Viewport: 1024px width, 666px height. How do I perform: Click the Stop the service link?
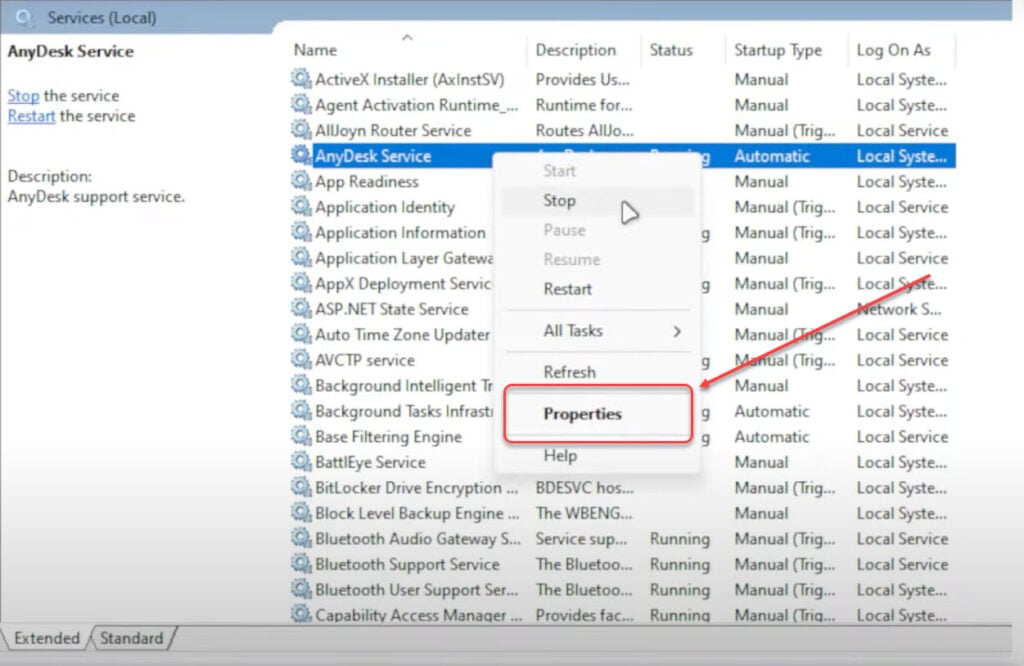tap(23, 96)
